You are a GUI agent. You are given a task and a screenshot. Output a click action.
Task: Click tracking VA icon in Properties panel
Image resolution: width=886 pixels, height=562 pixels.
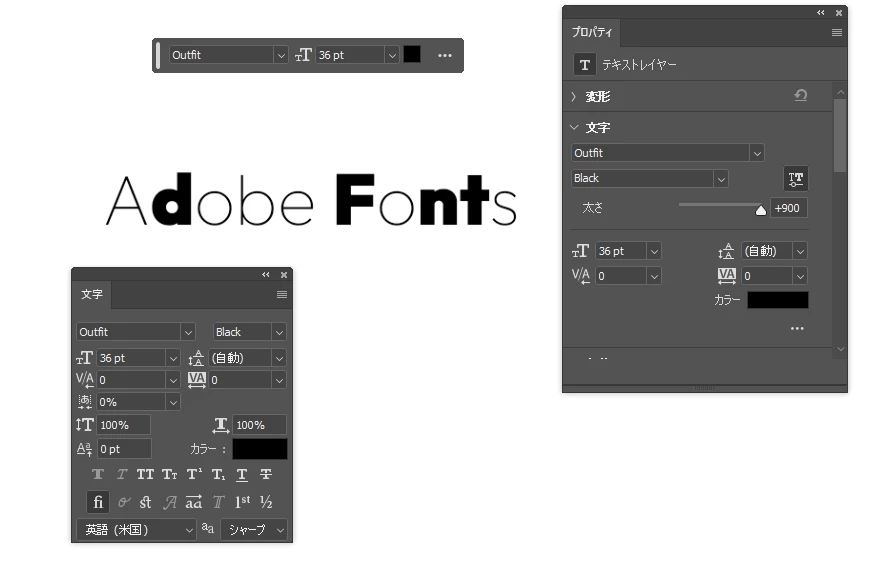[726, 276]
